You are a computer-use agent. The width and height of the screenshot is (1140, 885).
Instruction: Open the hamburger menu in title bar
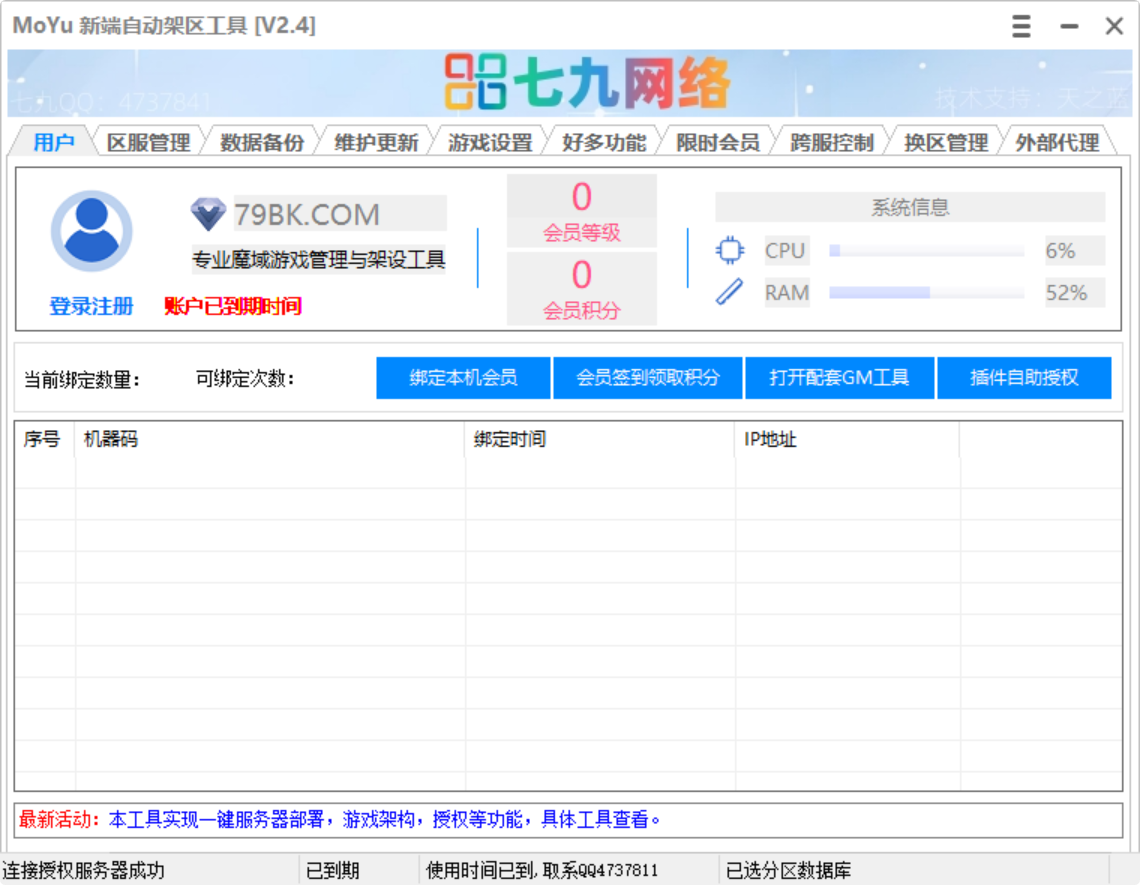pos(1021,26)
